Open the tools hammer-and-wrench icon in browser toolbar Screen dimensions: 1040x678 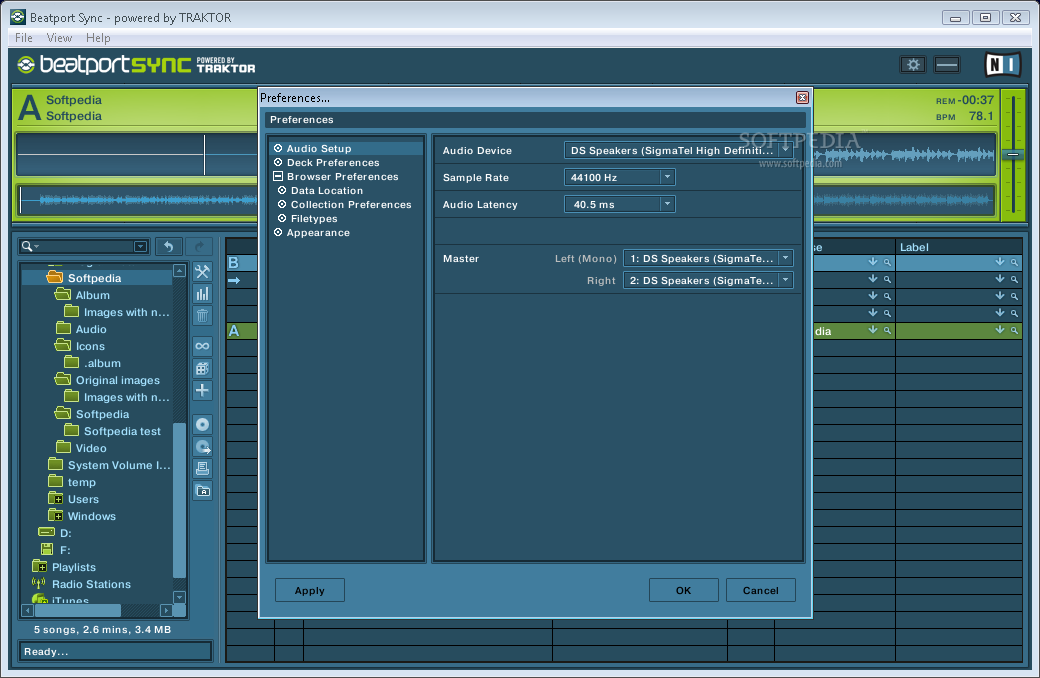click(x=202, y=271)
